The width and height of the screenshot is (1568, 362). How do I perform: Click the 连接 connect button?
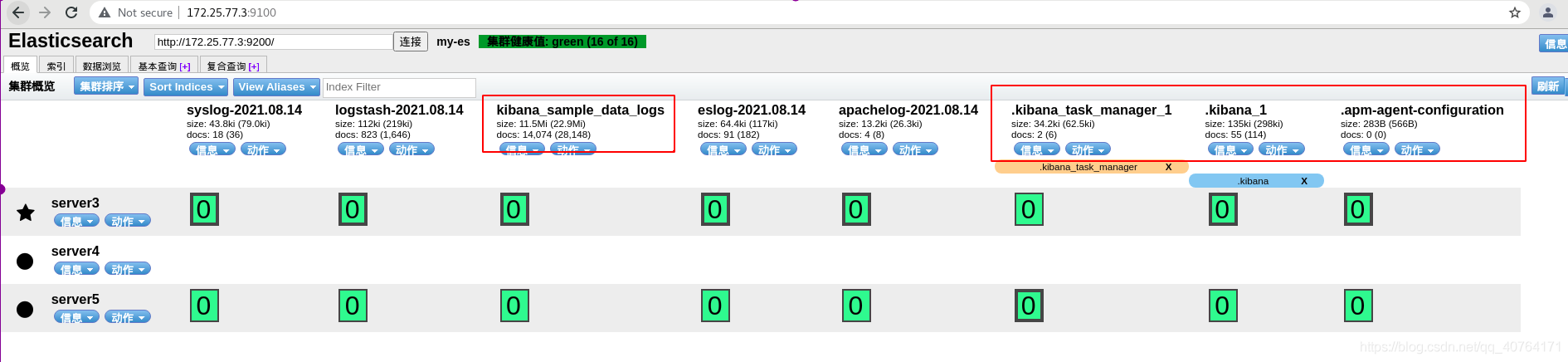(x=411, y=42)
